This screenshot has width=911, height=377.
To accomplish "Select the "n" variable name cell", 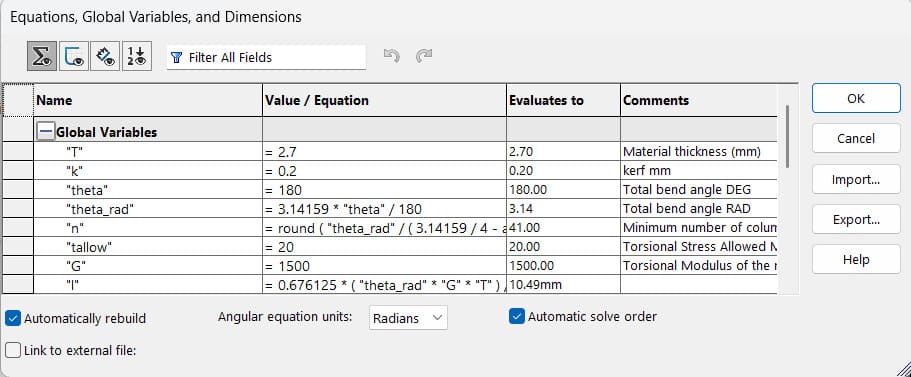I will 148,228.
